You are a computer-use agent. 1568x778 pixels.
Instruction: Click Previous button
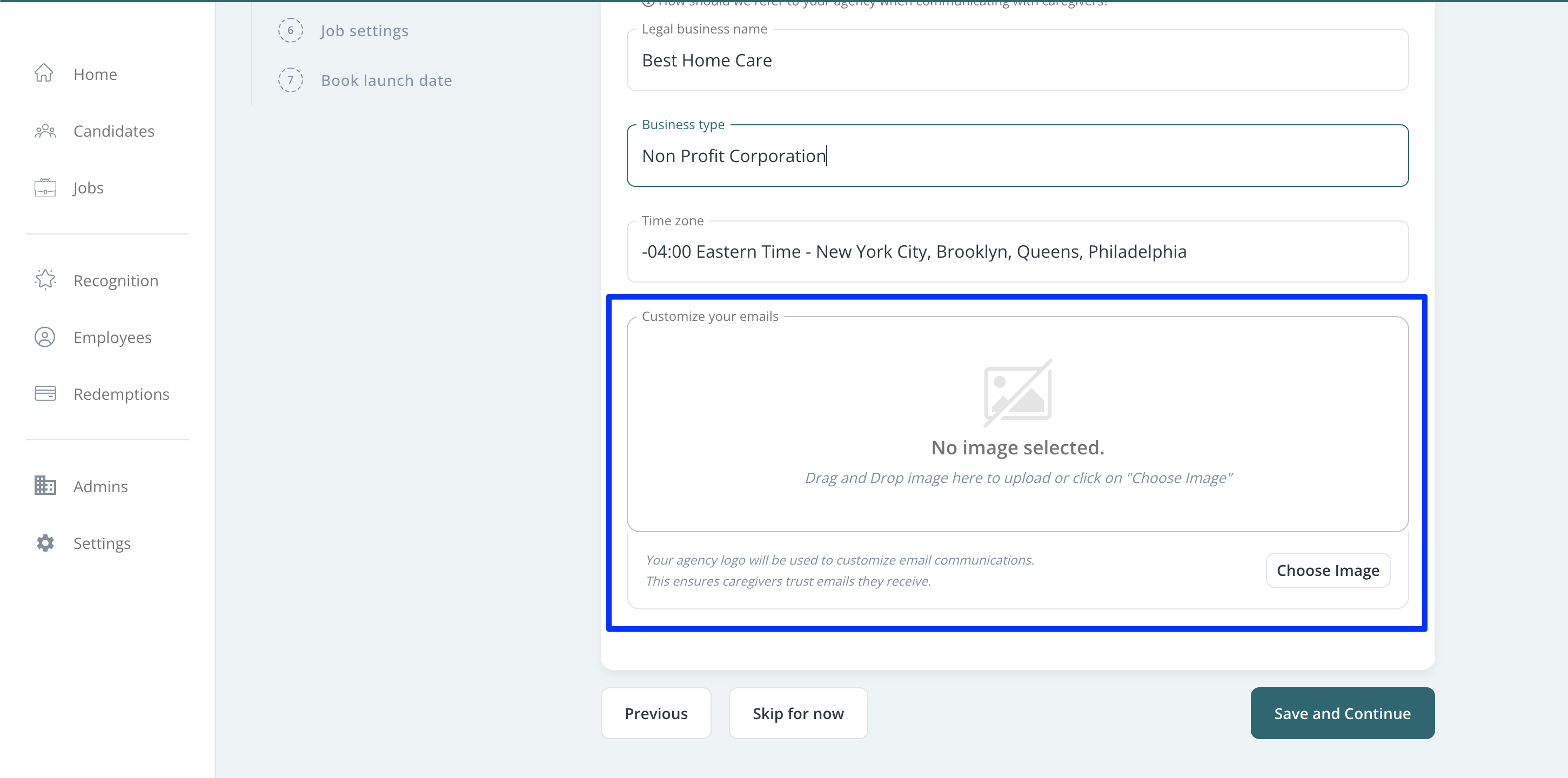(656, 714)
